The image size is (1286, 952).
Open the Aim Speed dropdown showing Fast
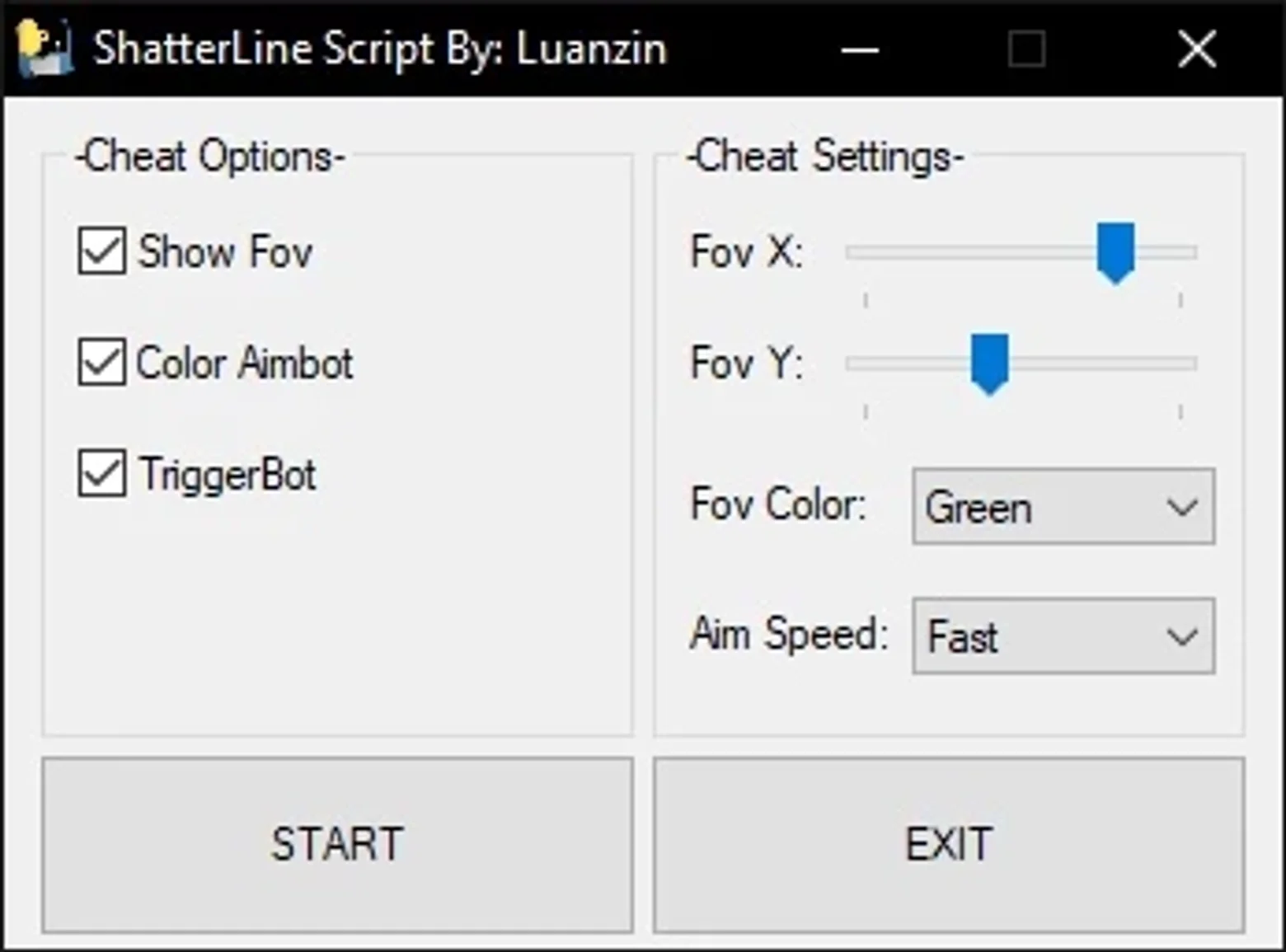[1063, 636]
